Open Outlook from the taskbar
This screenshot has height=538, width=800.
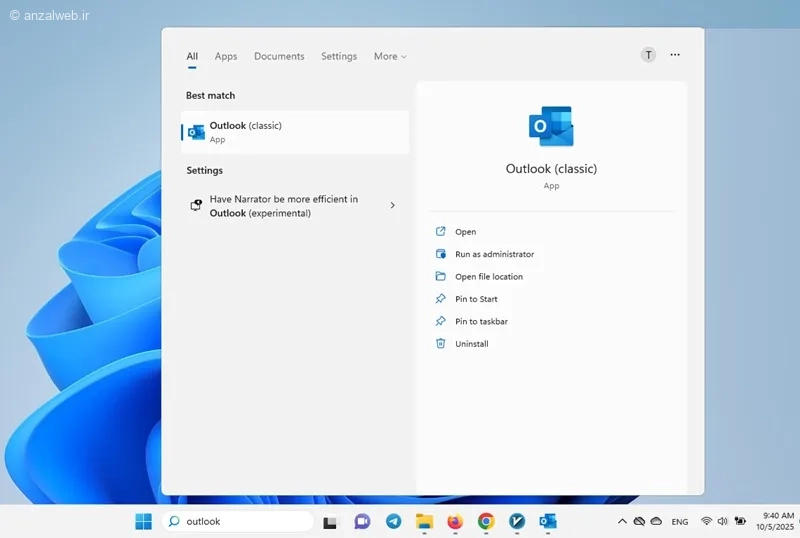tap(548, 521)
